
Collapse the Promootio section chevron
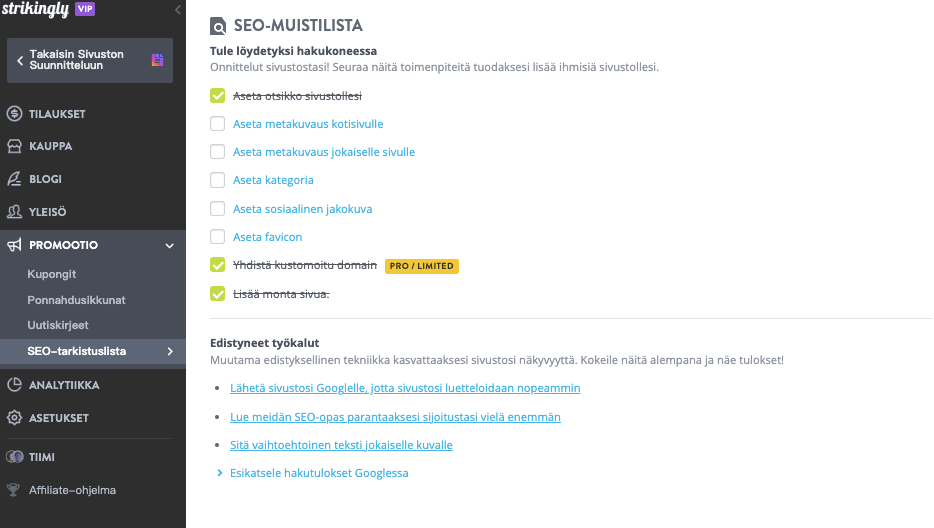coord(170,246)
